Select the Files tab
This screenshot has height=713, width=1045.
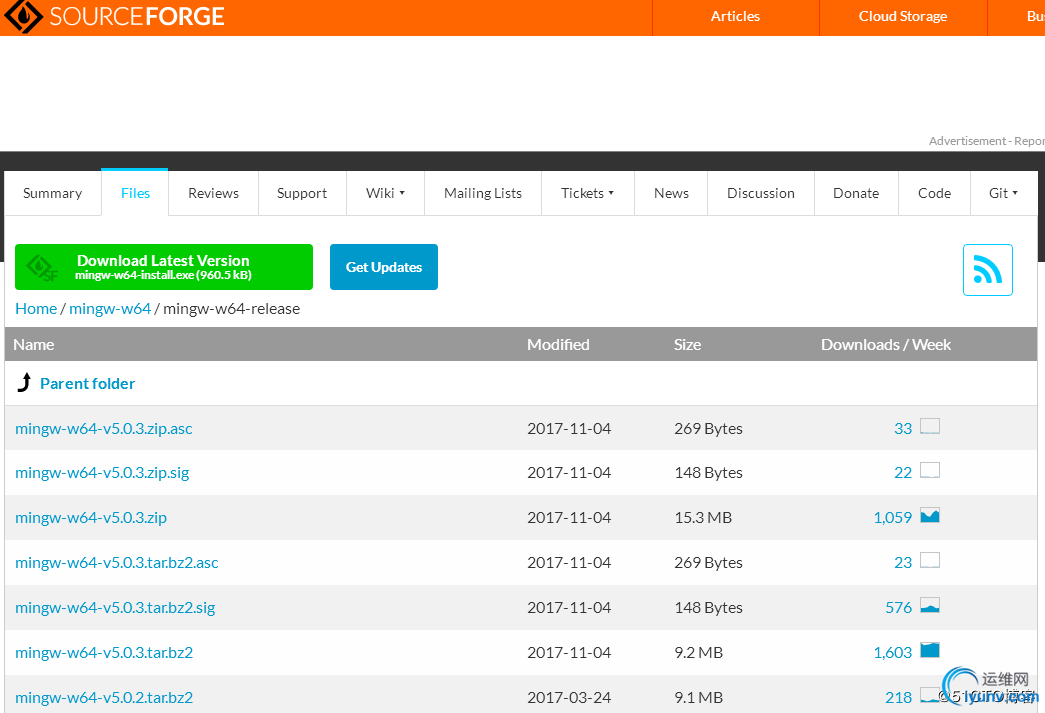tap(135, 193)
